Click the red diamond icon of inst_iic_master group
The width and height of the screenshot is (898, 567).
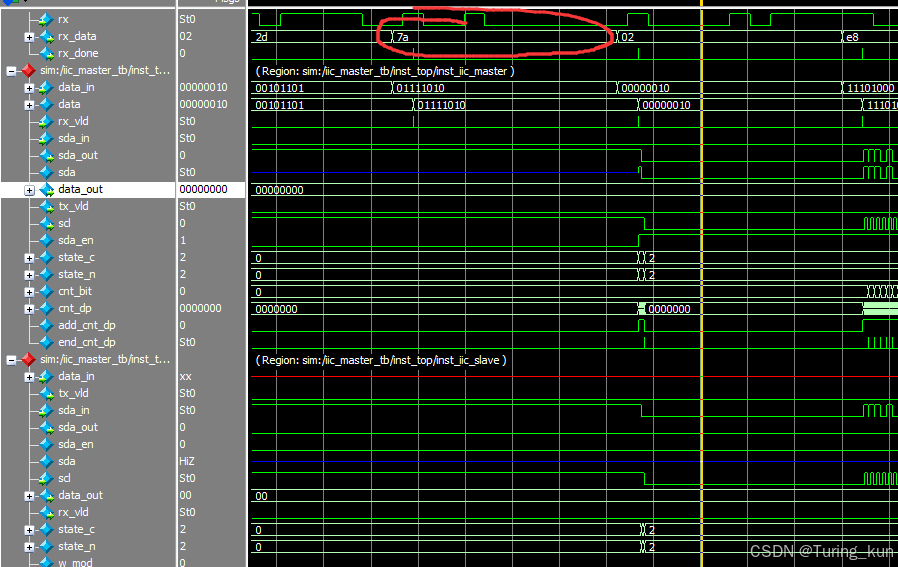coord(28,70)
